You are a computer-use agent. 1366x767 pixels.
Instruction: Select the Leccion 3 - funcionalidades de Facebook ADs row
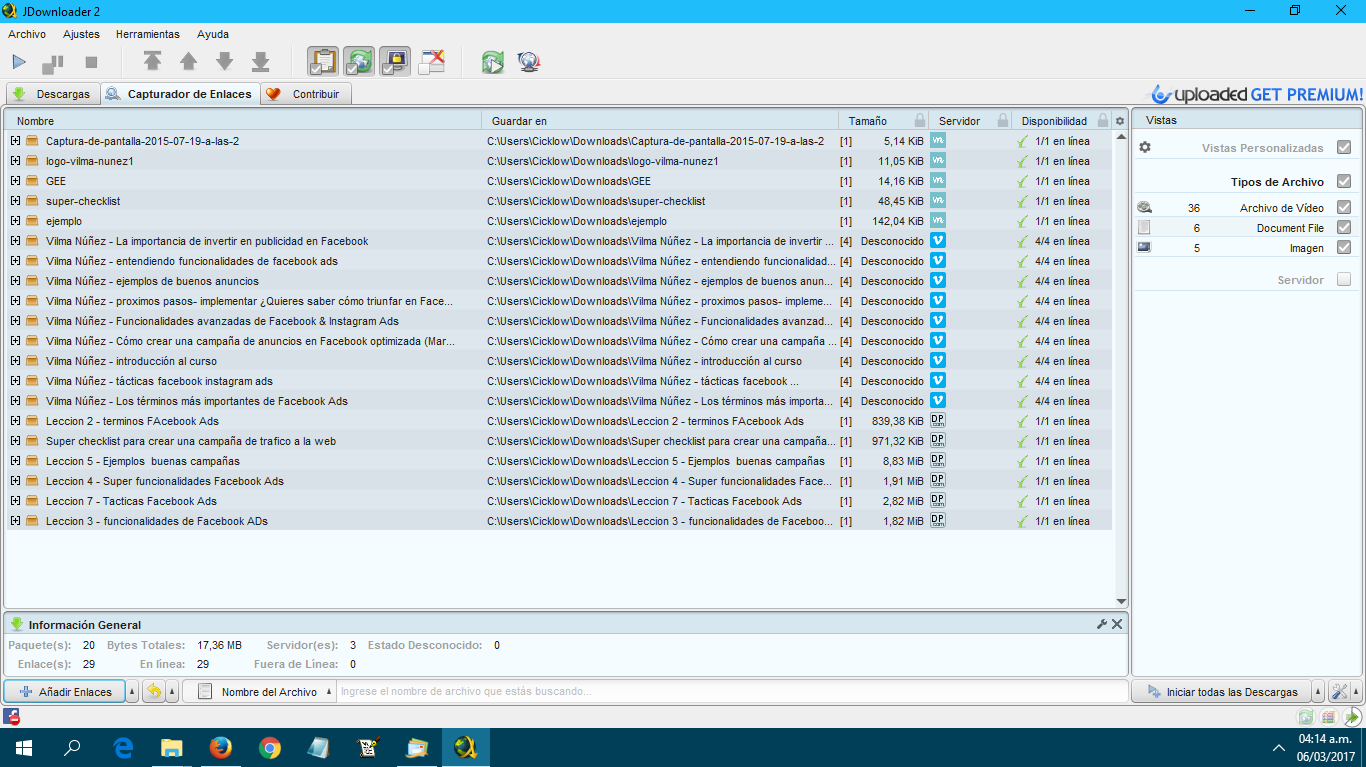click(x=558, y=521)
